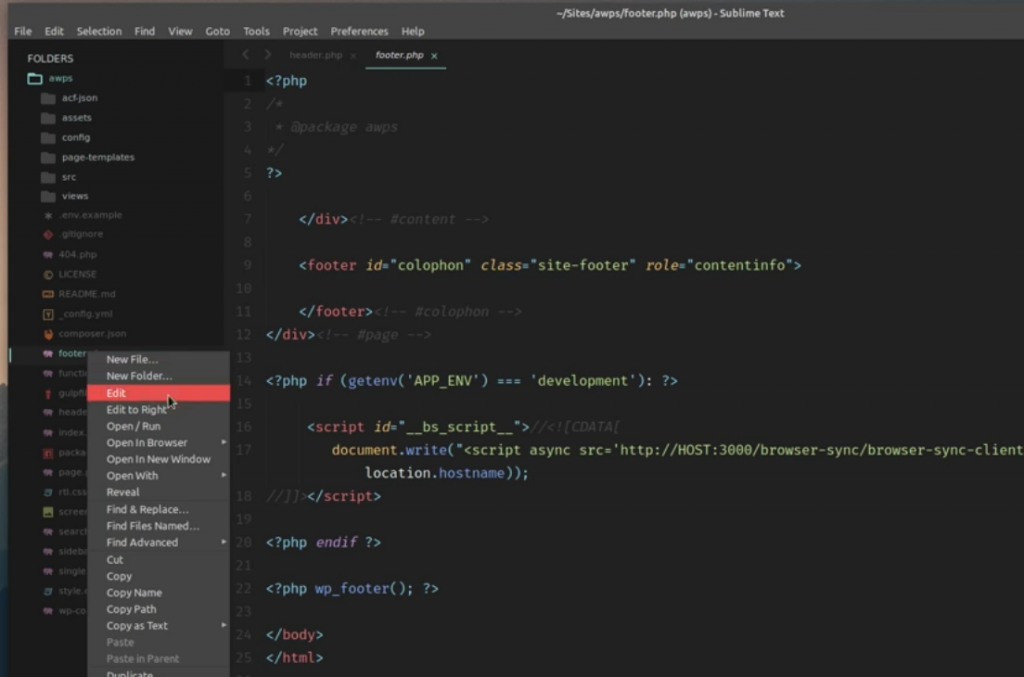1024x677 pixels.
Task: Open the Preferences menu
Action: click(x=359, y=31)
